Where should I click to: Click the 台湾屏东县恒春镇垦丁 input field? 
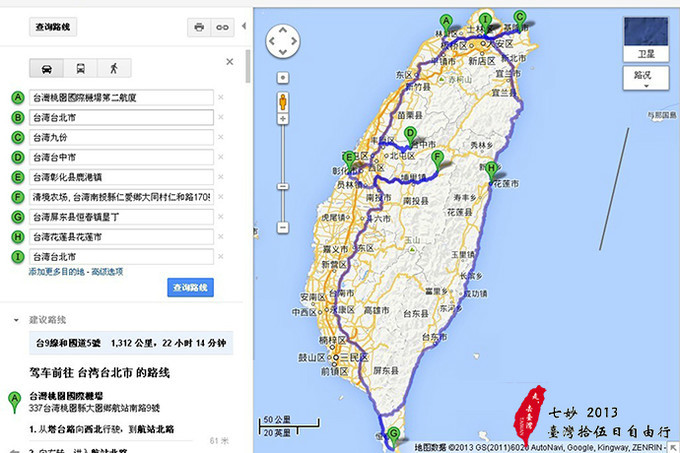pyautogui.click(x=121, y=217)
